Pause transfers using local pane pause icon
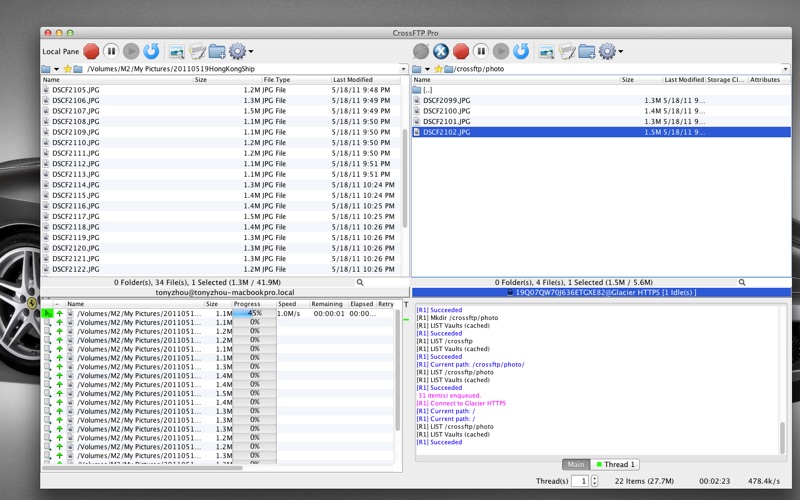 click(111, 51)
